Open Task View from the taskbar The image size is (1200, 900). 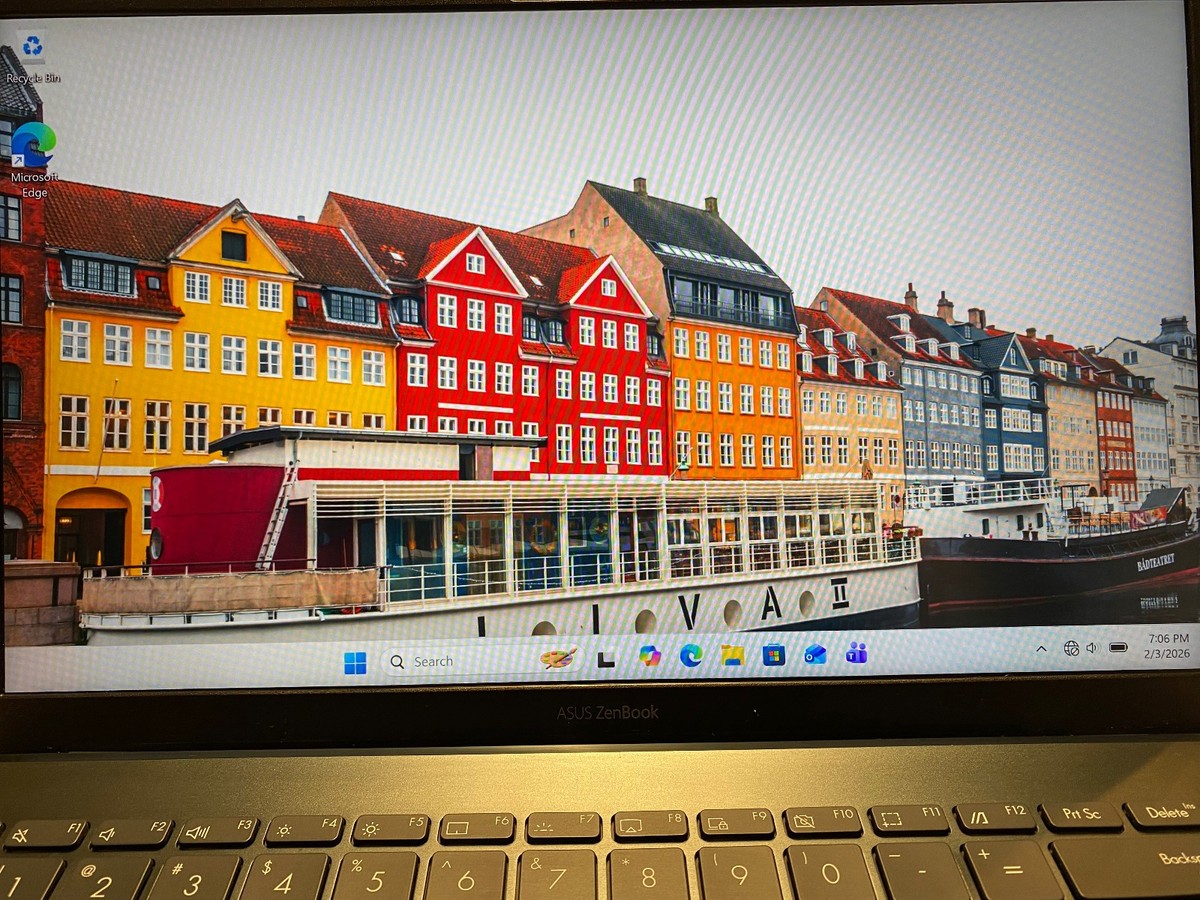click(606, 658)
